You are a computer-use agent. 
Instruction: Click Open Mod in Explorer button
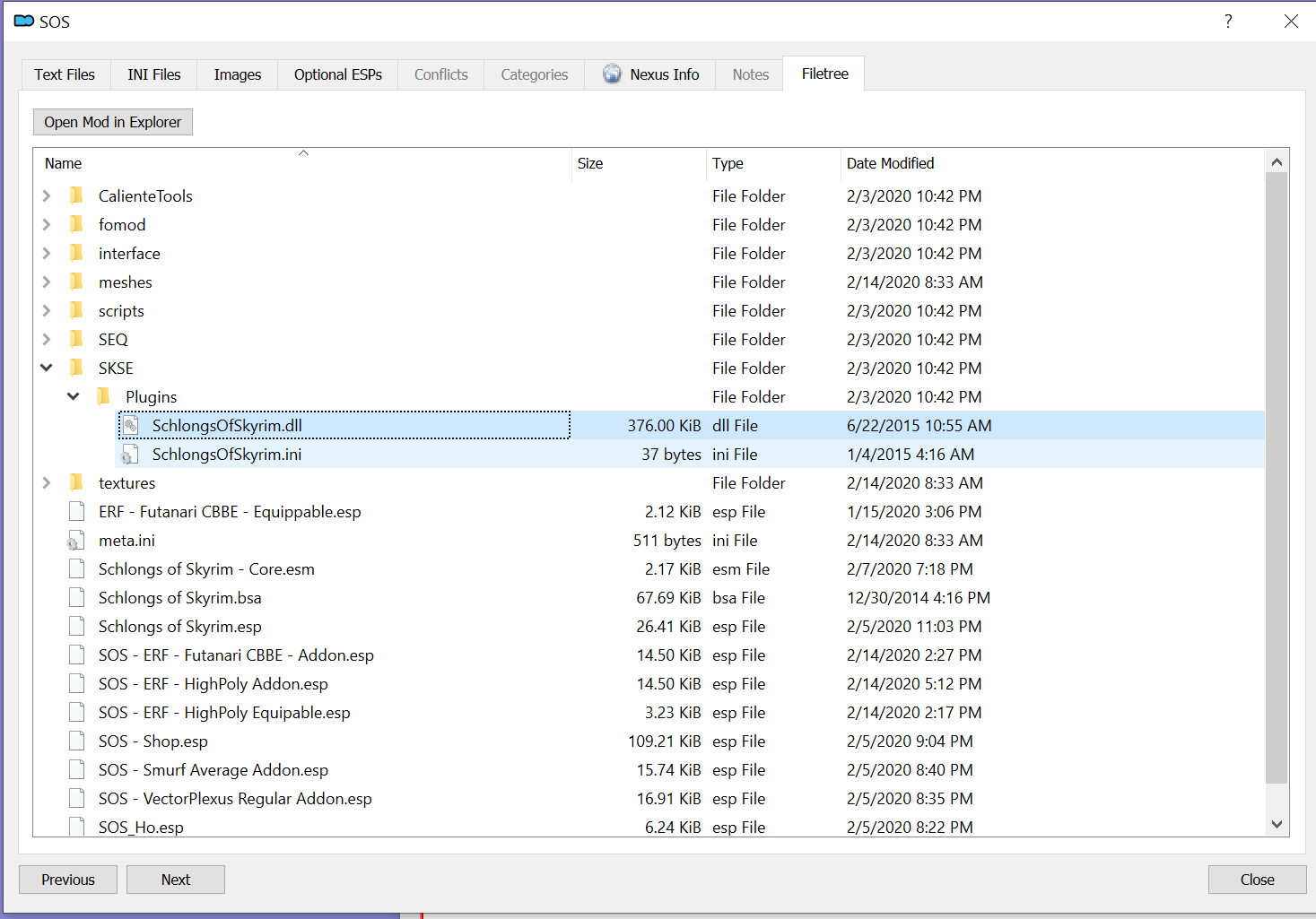[113, 122]
